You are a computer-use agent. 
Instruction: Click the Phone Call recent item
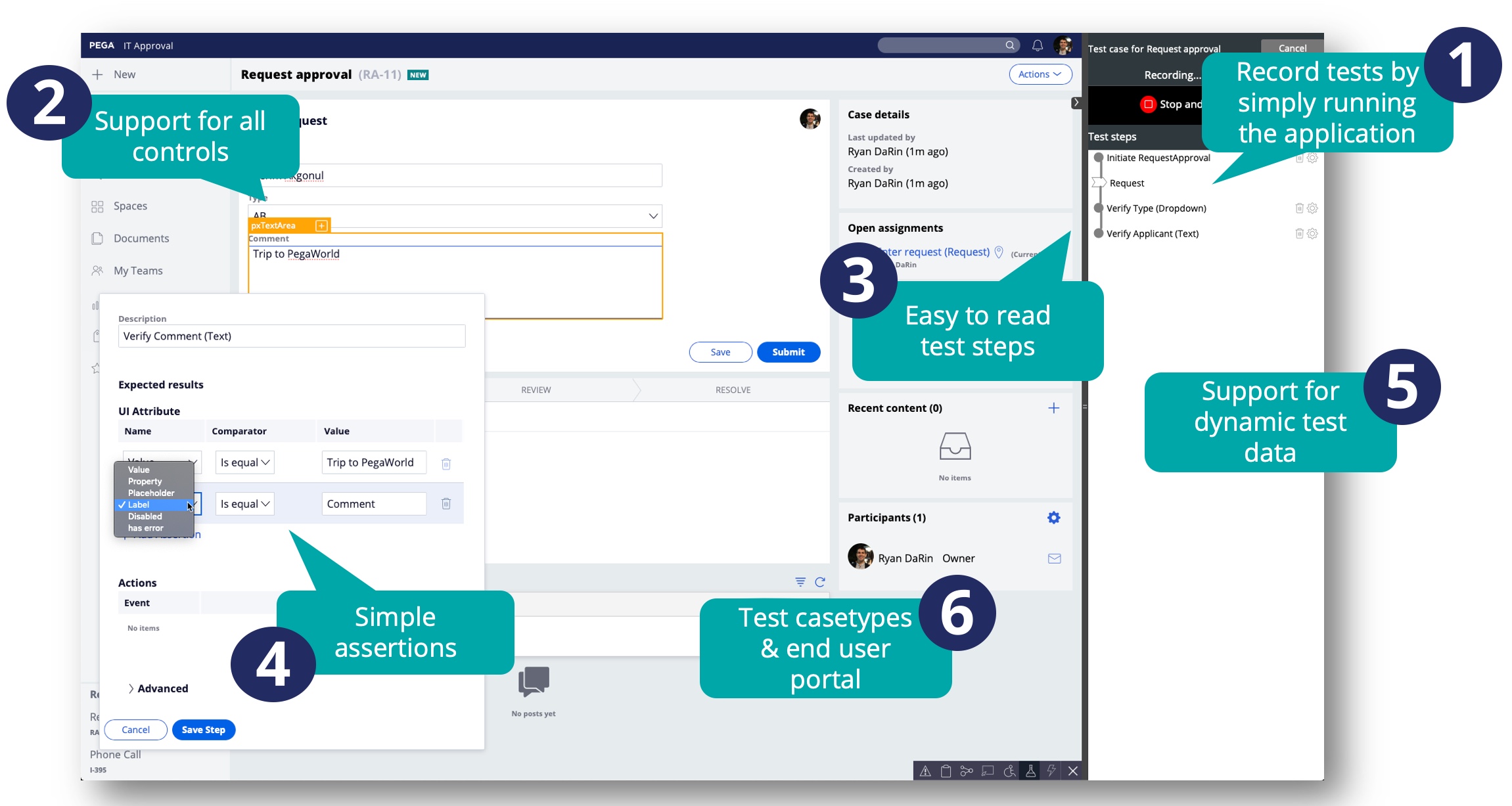click(116, 755)
